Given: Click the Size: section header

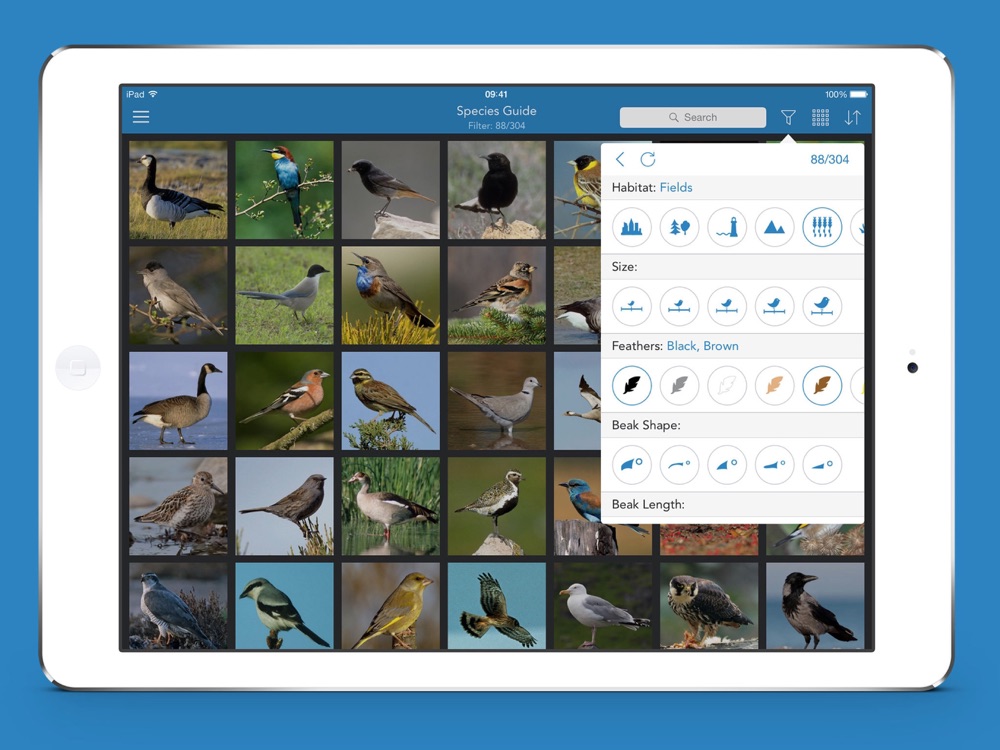Looking at the screenshot, I should point(732,267).
